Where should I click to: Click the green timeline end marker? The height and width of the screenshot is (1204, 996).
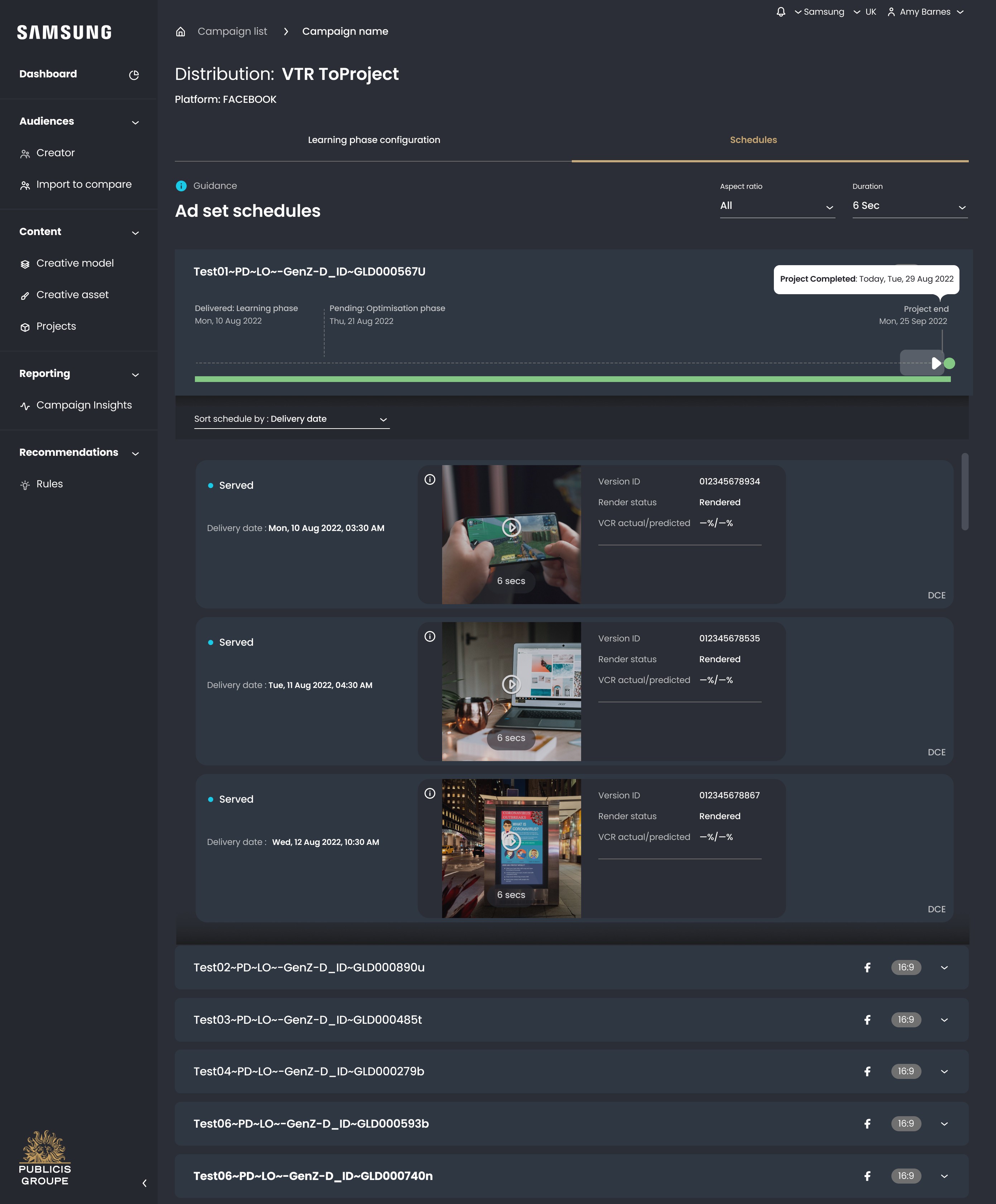click(x=949, y=363)
